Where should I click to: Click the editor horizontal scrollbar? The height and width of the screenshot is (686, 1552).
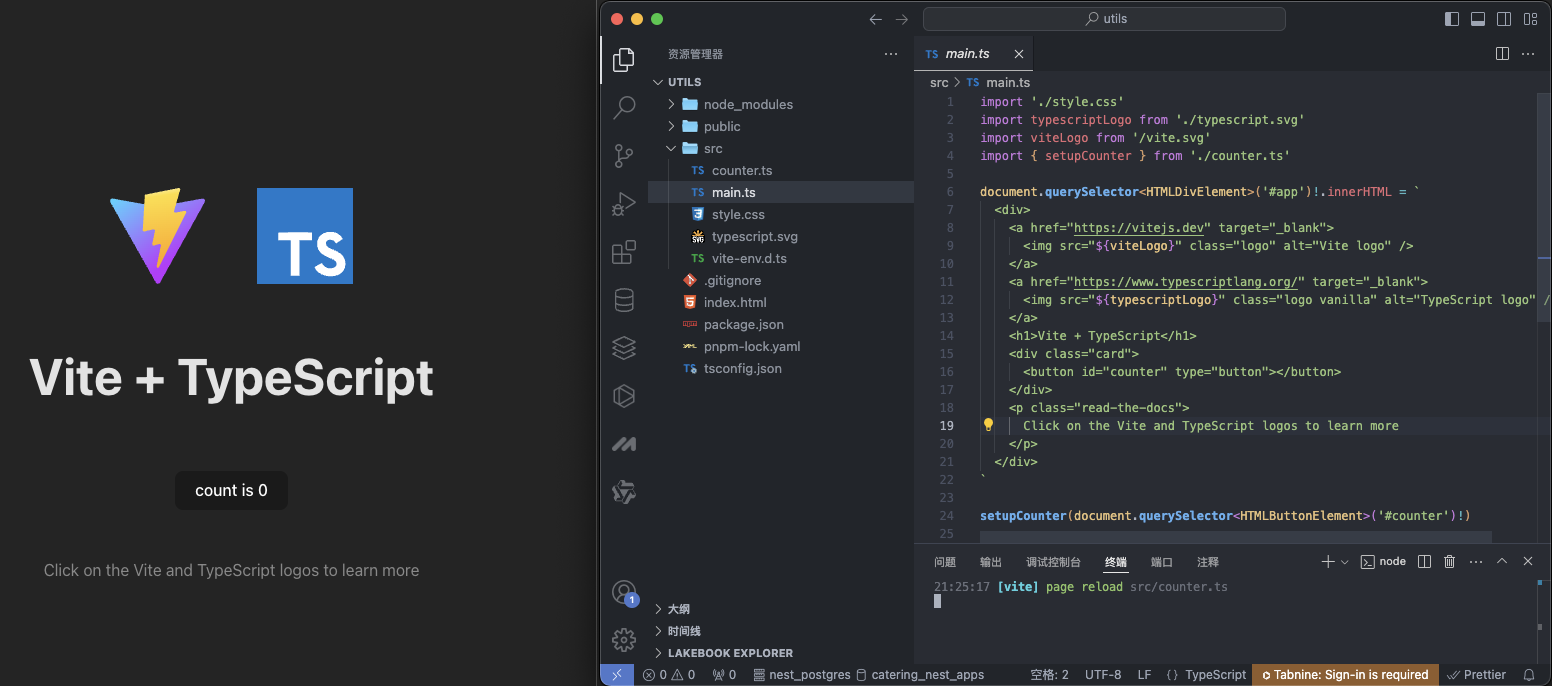point(1235,536)
